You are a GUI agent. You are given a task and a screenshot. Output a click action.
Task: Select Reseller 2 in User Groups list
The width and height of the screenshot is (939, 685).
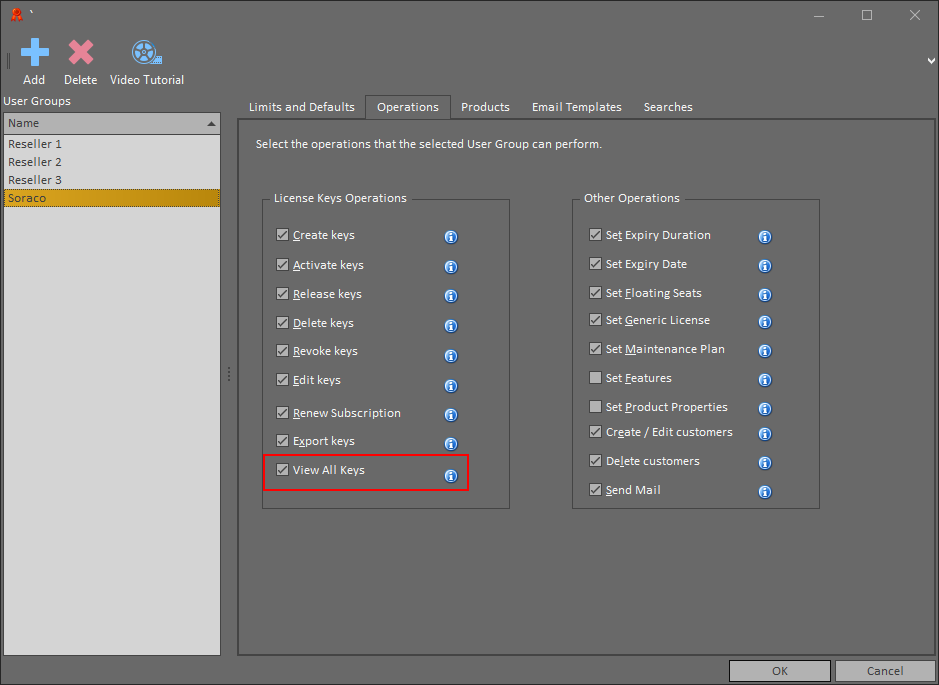coord(112,162)
